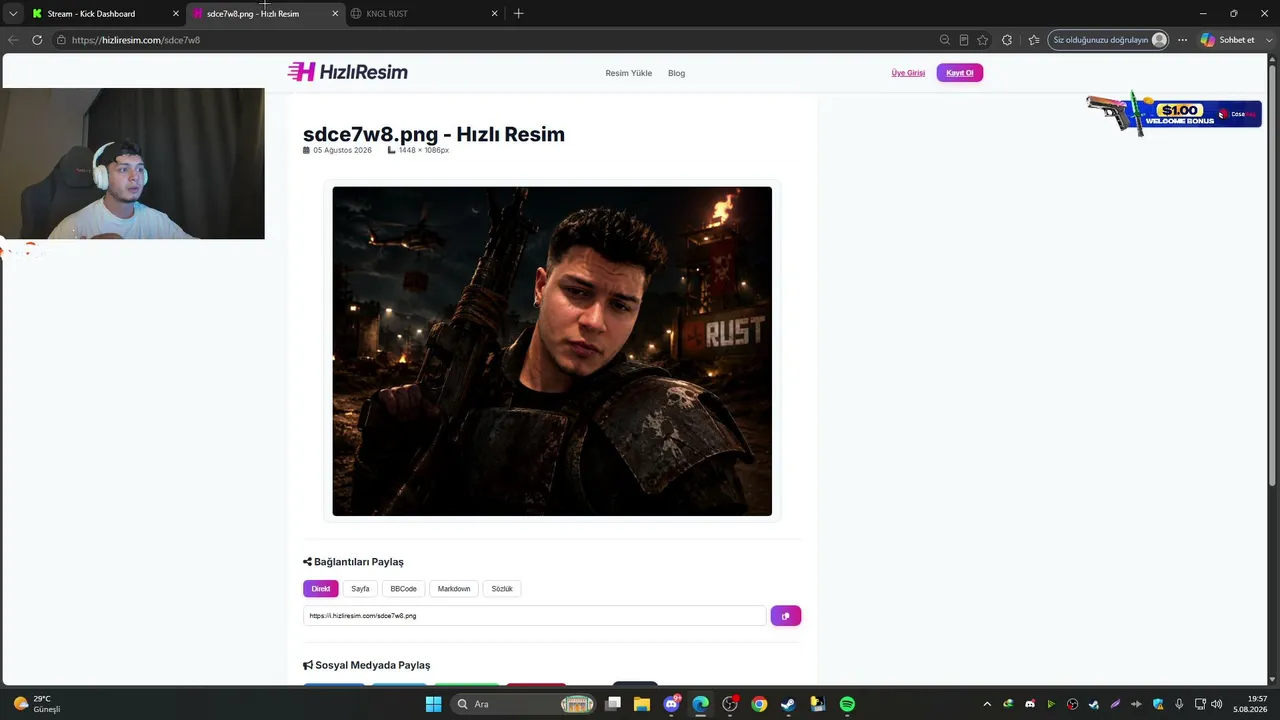Open Windows Security shield in system tray

click(x=1158, y=704)
